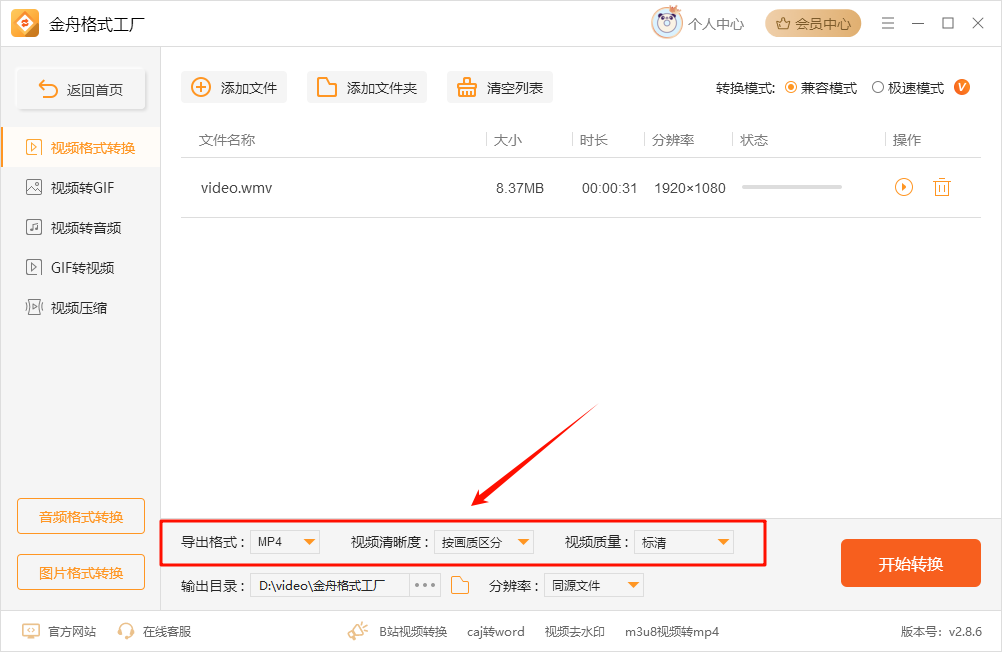Screen dimensions: 1002x652
Task: Click the 版本号 v2.8.6 text
Action: (x=941, y=632)
